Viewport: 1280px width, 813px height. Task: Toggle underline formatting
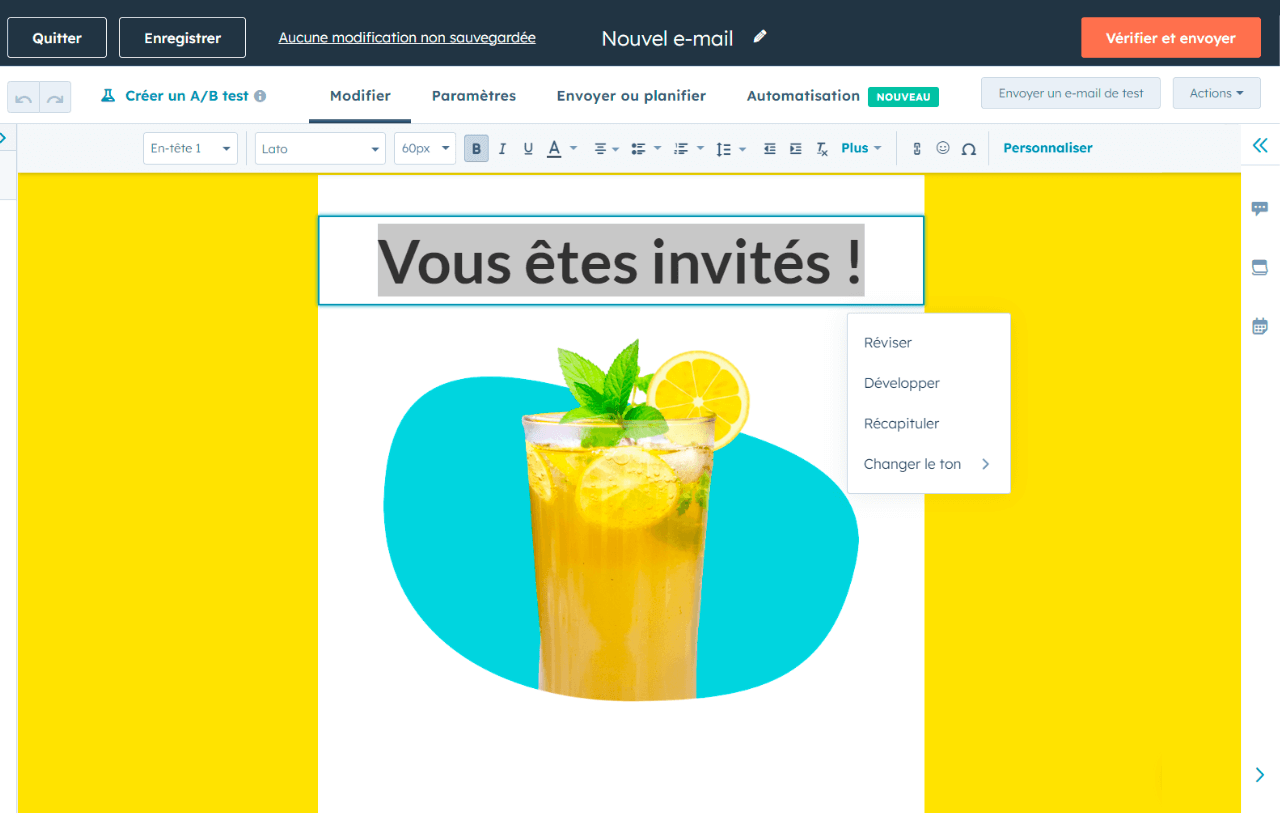click(528, 149)
